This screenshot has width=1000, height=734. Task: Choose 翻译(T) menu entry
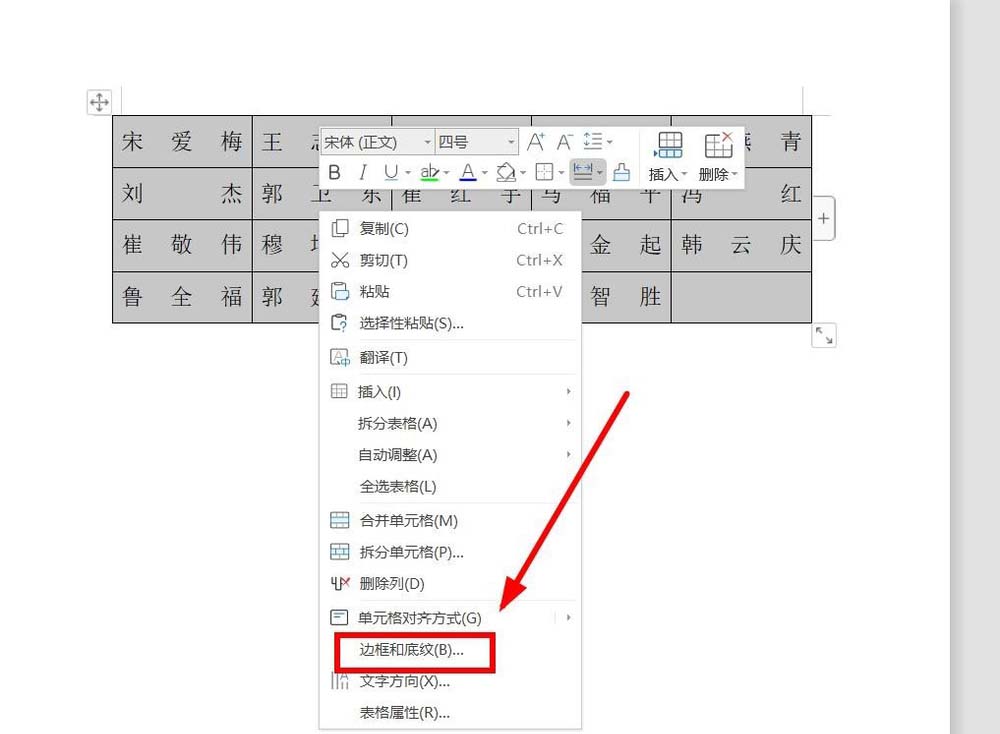tap(450, 358)
